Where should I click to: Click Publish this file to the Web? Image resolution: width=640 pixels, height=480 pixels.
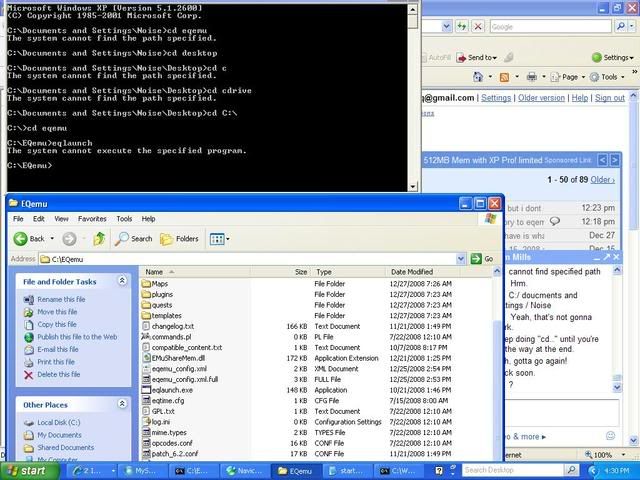(x=77, y=337)
